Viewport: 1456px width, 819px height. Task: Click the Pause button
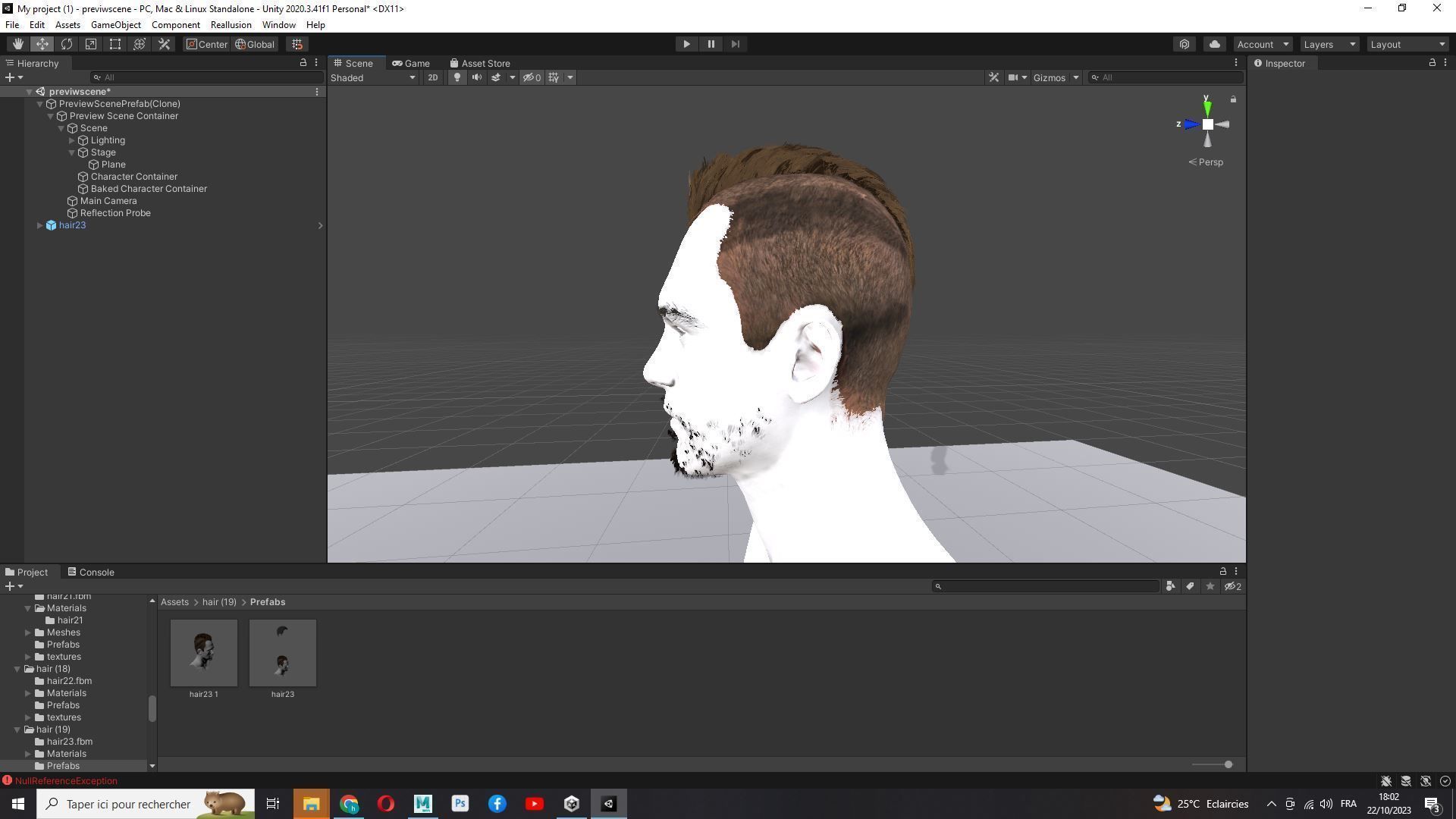711,44
